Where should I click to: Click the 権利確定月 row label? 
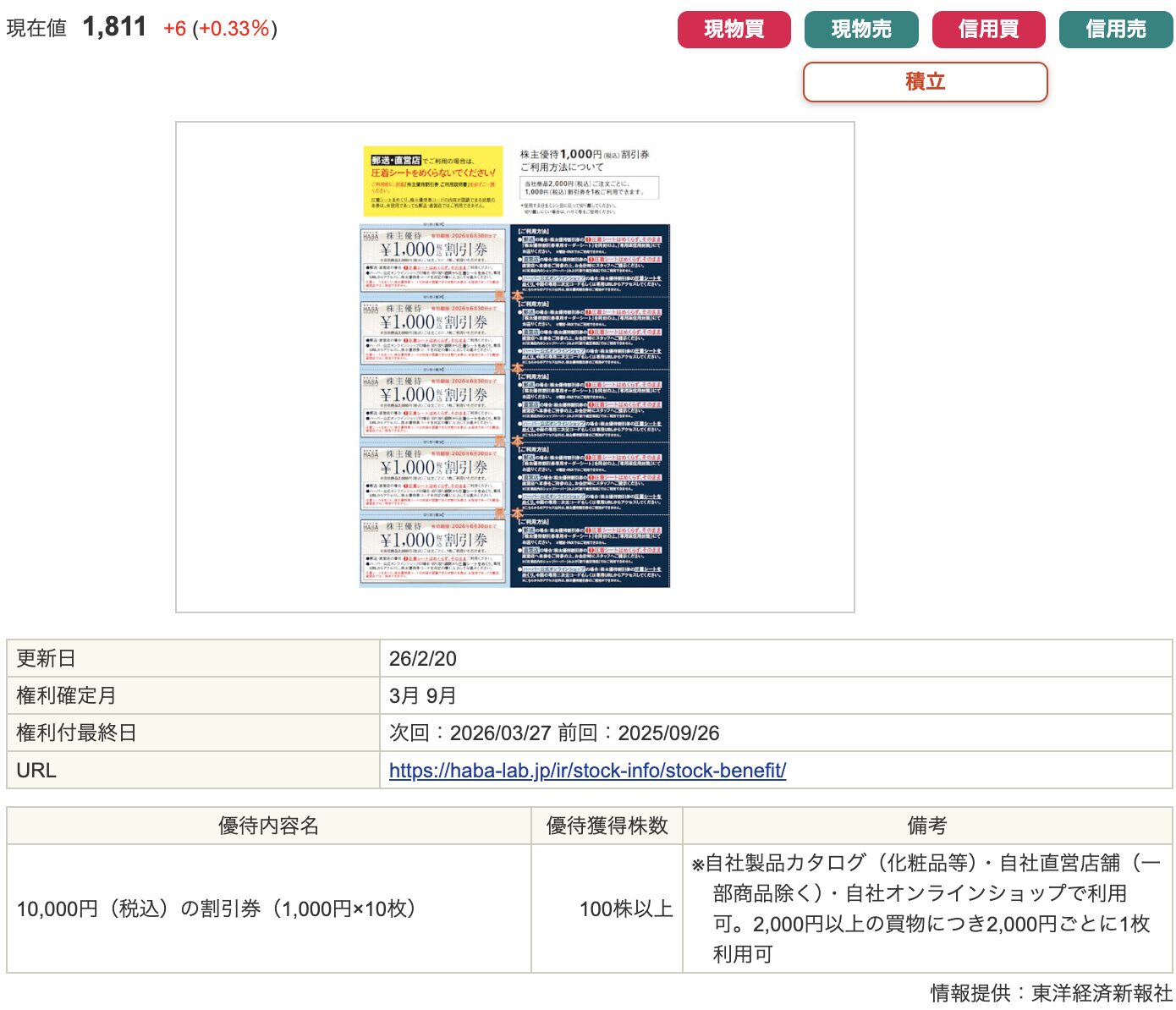[x=66, y=696]
